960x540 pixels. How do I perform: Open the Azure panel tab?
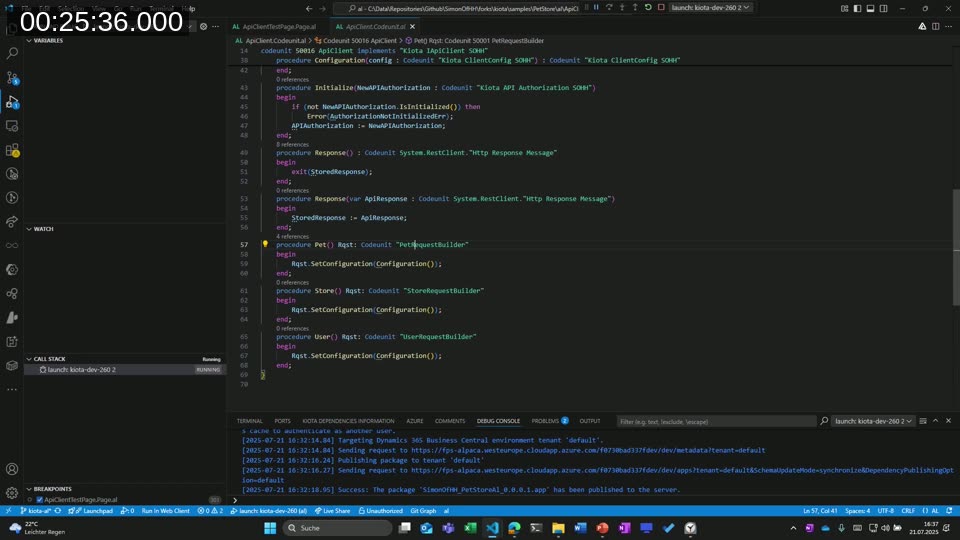(x=414, y=421)
